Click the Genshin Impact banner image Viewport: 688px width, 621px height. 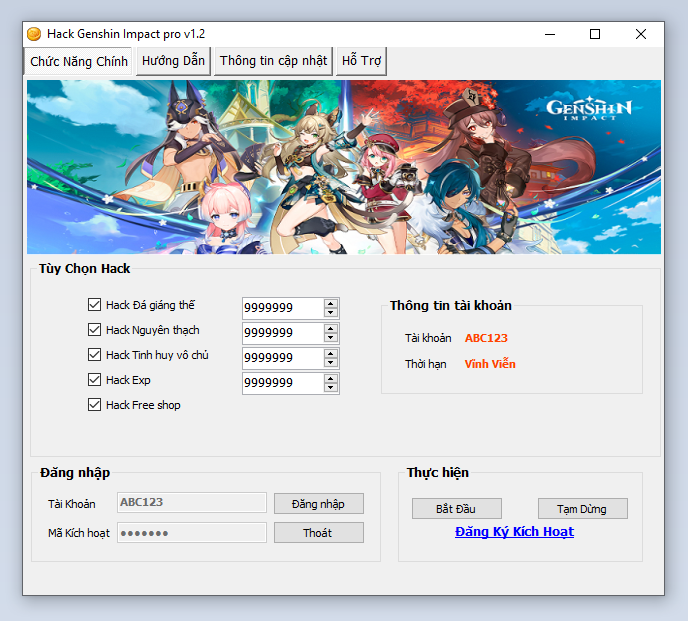(344, 167)
